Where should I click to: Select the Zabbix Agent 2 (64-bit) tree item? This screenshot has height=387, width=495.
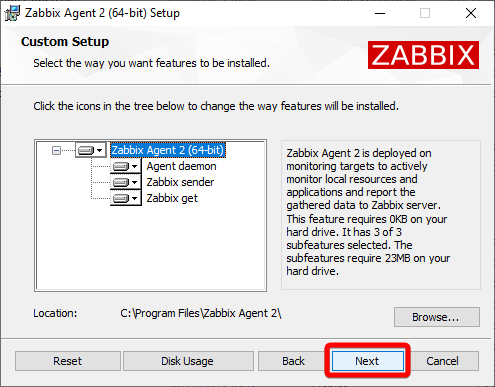click(168, 150)
